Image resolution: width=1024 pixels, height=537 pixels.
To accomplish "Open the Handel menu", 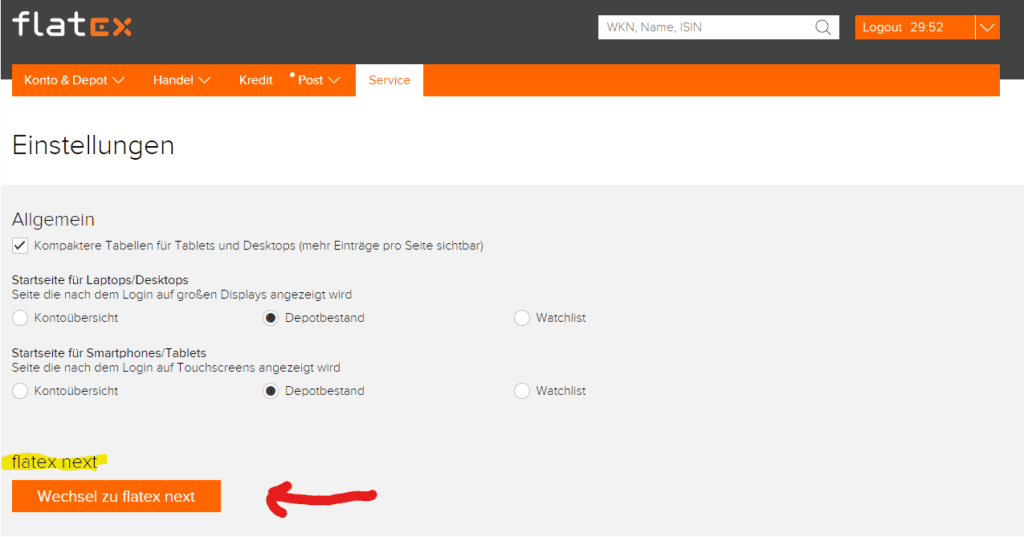I will click(182, 80).
